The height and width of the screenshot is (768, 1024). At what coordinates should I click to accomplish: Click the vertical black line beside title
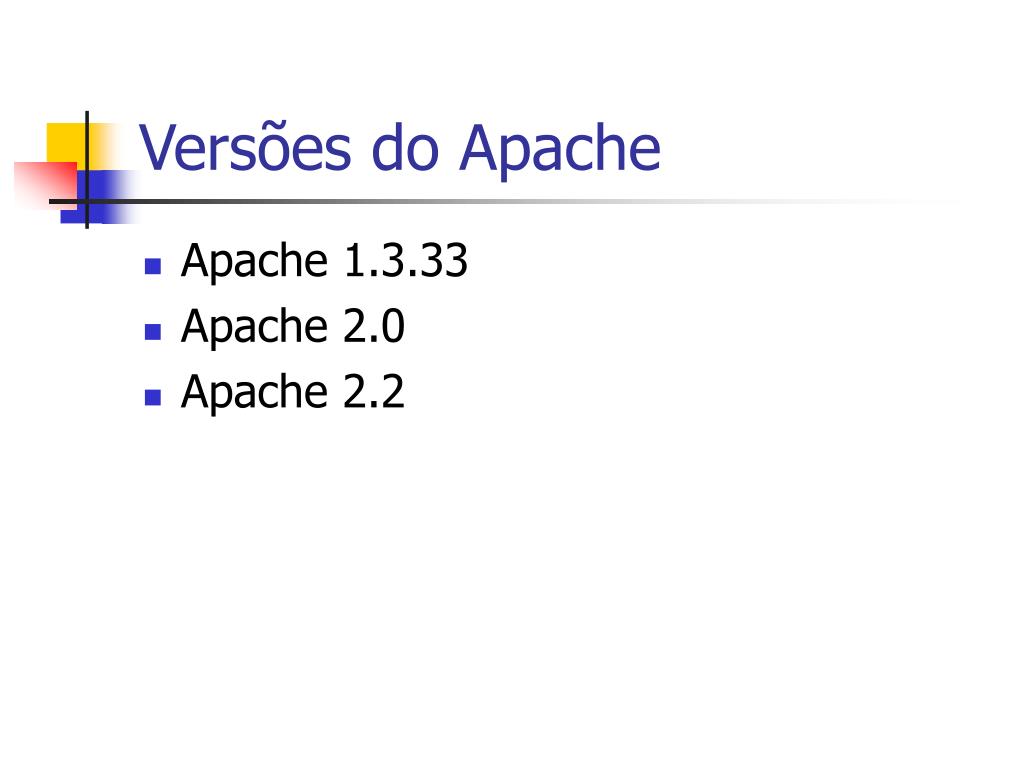click(87, 170)
